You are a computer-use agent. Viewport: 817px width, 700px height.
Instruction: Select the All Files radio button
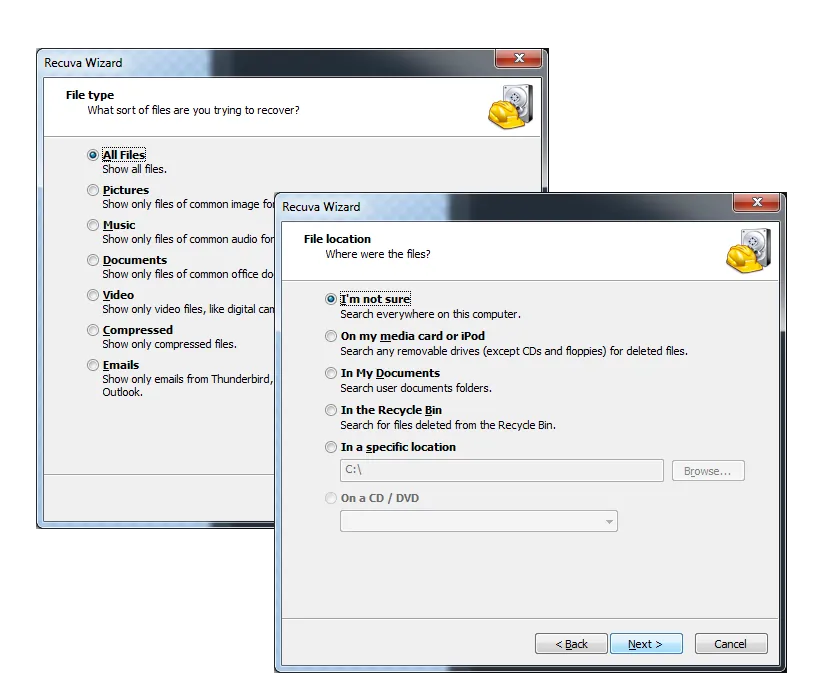coord(93,155)
